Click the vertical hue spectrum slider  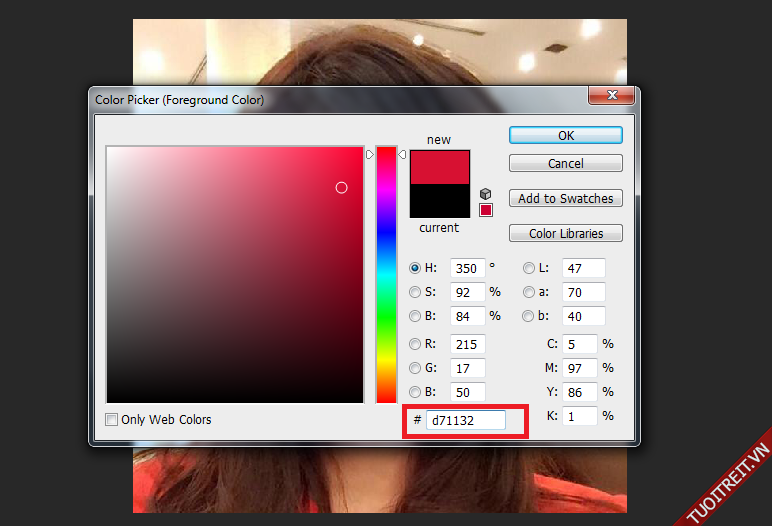[x=386, y=275]
